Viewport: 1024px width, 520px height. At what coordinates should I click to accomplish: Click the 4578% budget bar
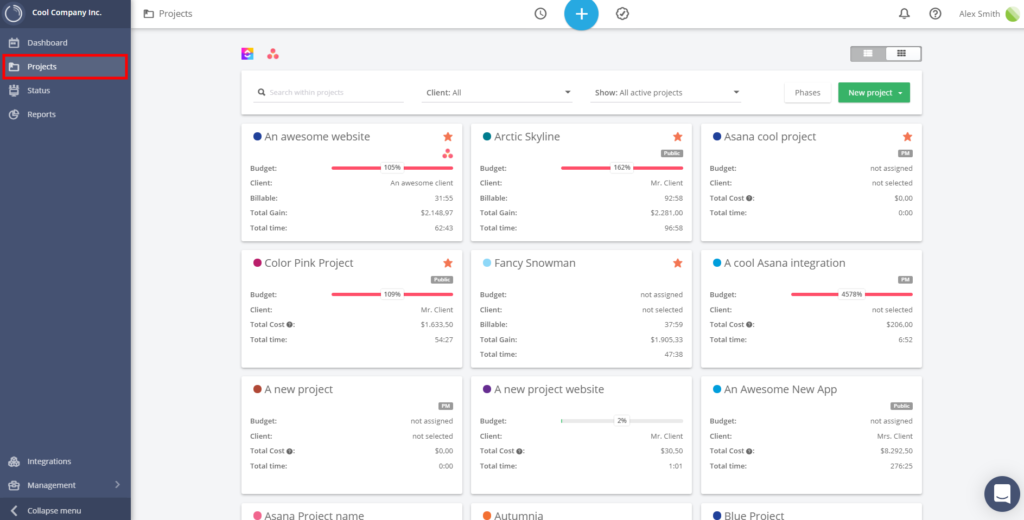[x=852, y=295]
